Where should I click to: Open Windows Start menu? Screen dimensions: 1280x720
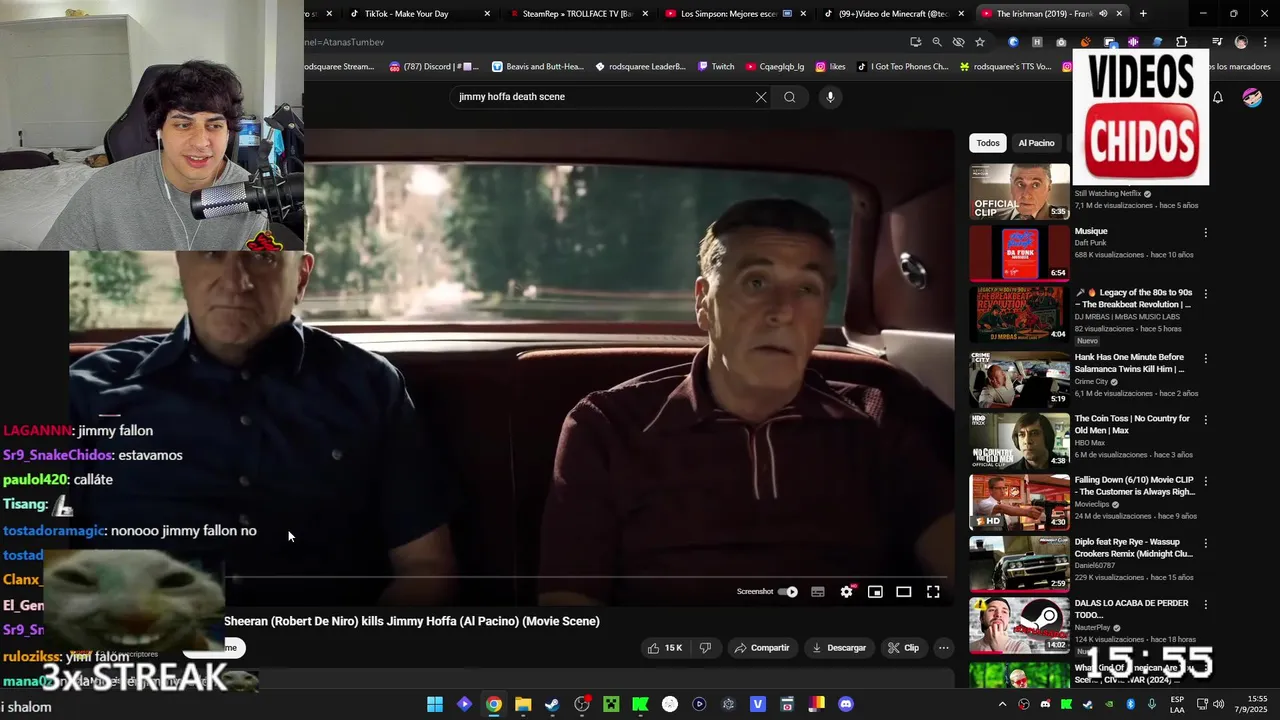(x=435, y=705)
